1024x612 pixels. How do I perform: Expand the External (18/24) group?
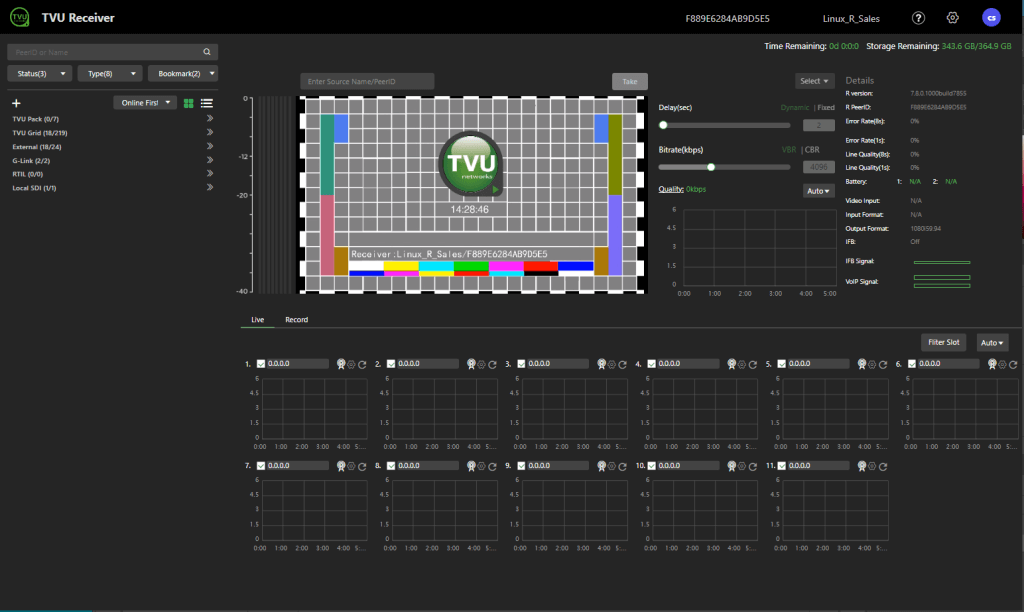point(210,146)
